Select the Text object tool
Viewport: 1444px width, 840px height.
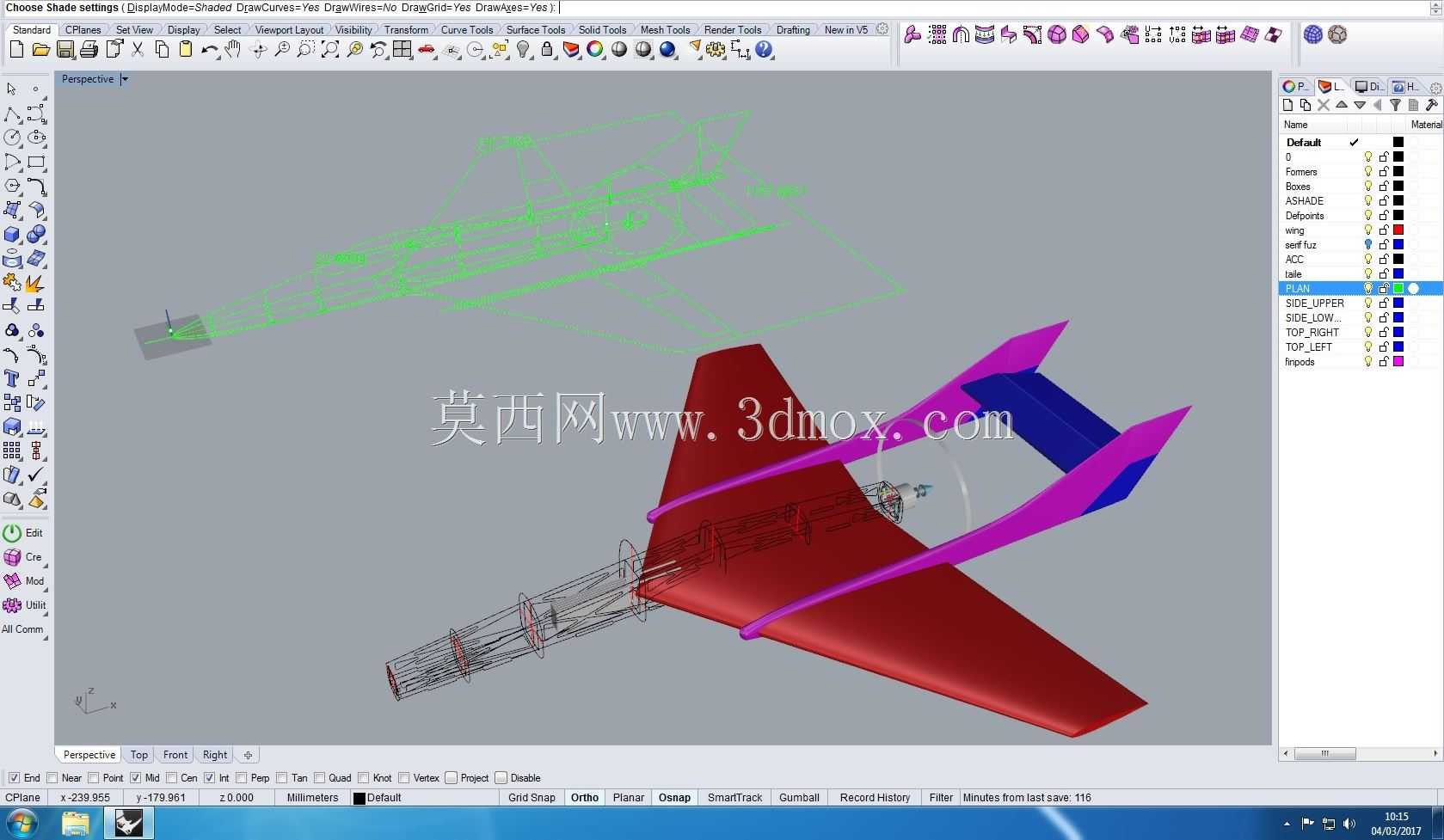[x=12, y=379]
